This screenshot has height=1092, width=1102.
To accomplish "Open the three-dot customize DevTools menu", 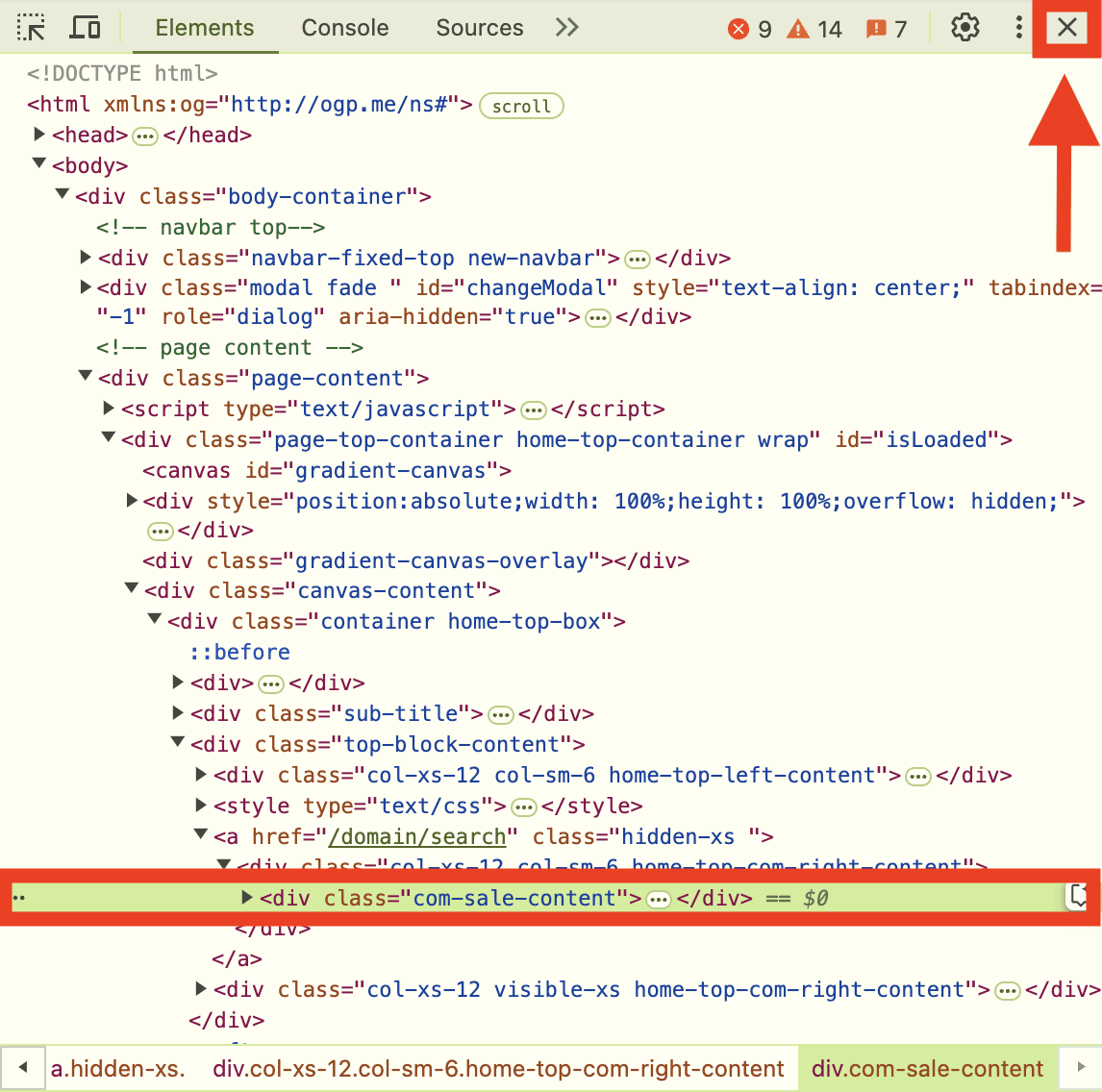I will (x=1017, y=27).
